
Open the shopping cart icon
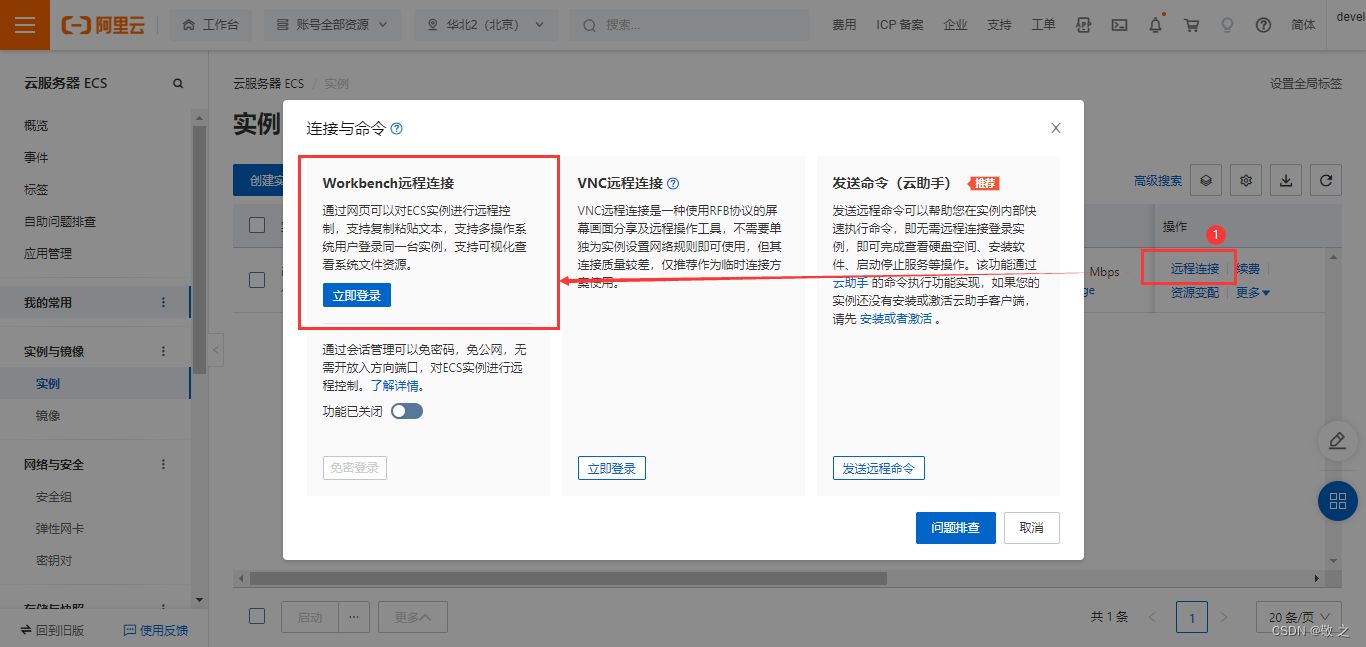[x=1191, y=24]
